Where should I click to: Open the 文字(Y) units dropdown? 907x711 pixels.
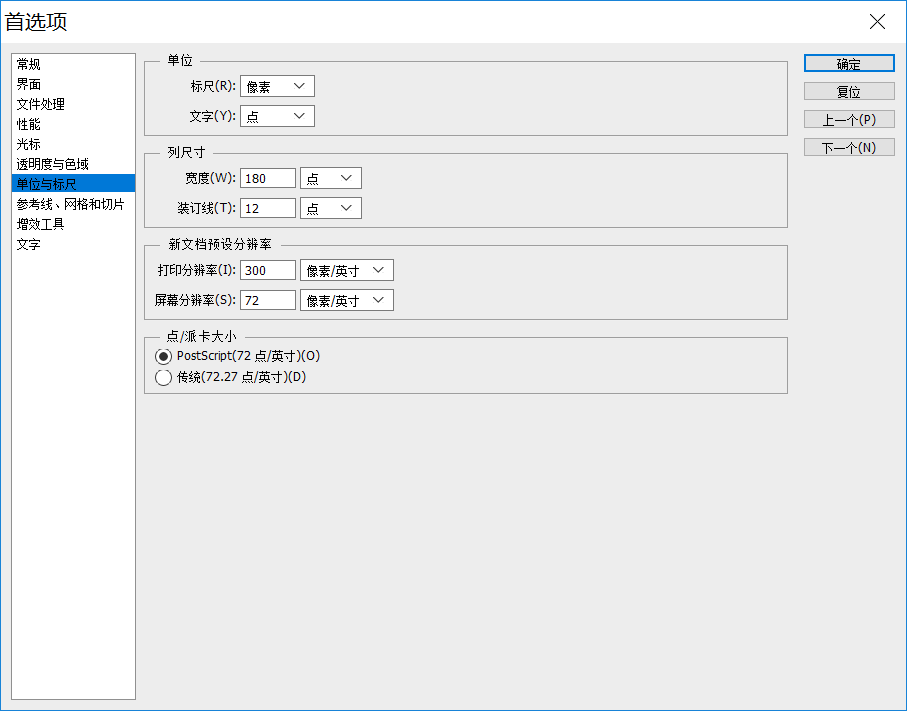(277, 116)
